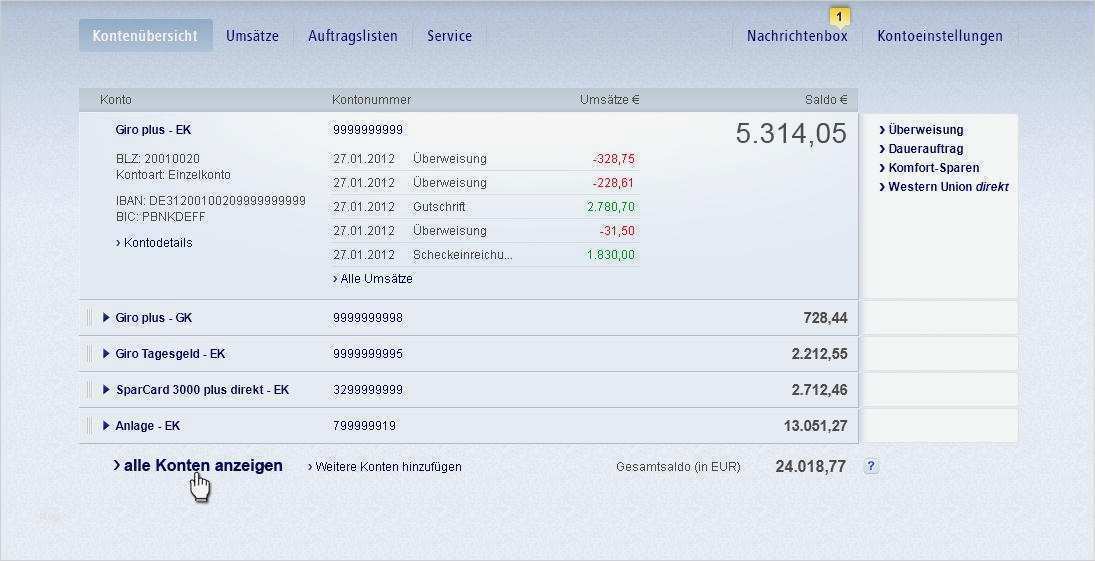Click the Gesamtsaldo help question mark icon
The height and width of the screenshot is (561, 1095).
[871, 466]
